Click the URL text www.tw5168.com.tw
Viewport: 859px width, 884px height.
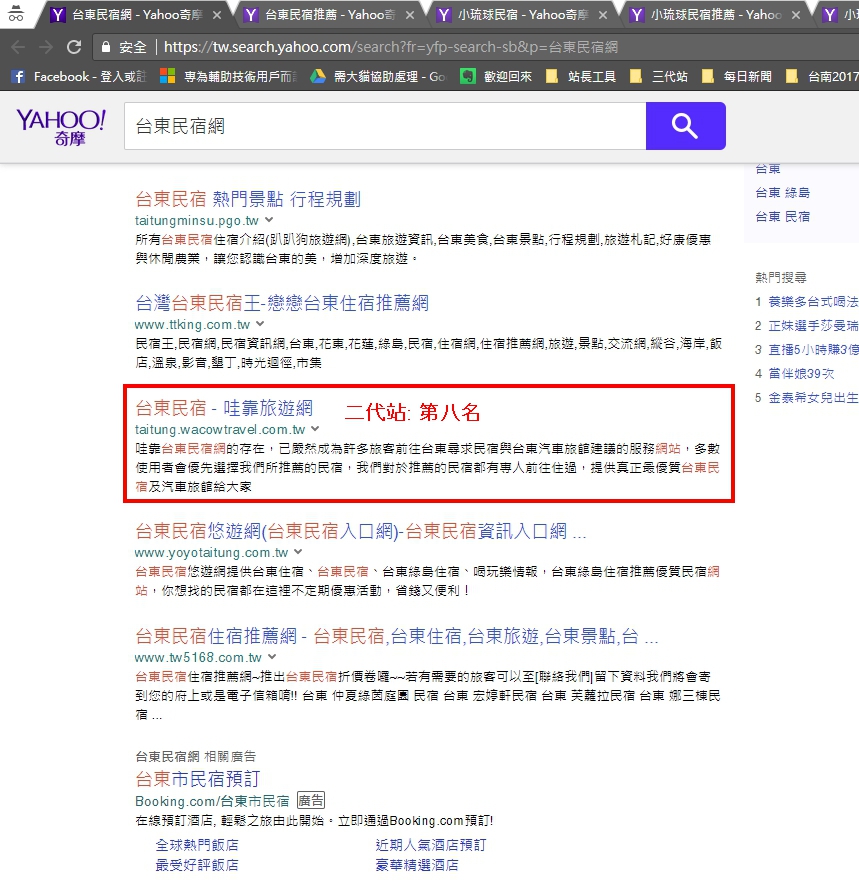pos(198,657)
